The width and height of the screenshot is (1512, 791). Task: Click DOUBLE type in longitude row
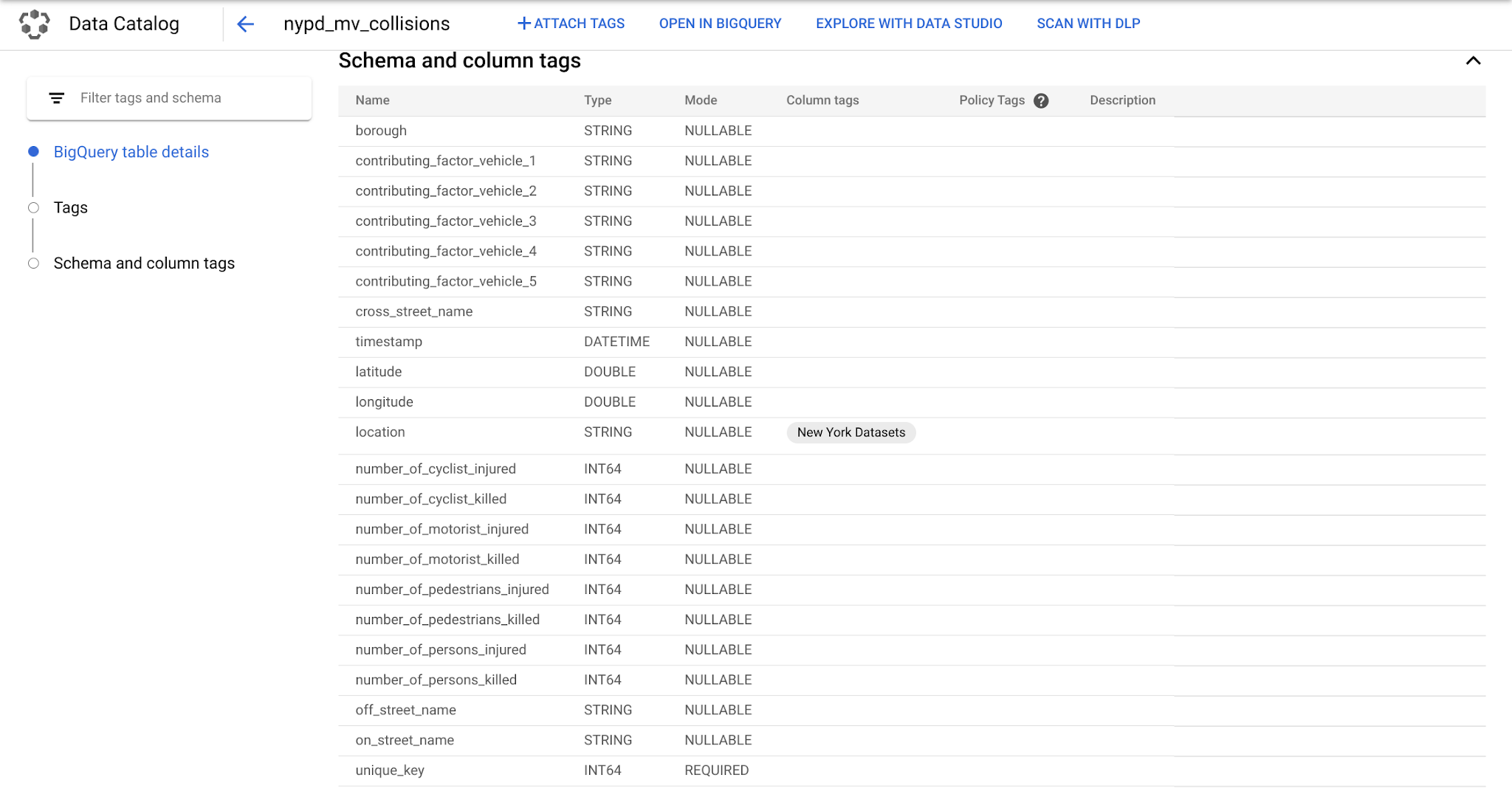[x=610, y=402]
